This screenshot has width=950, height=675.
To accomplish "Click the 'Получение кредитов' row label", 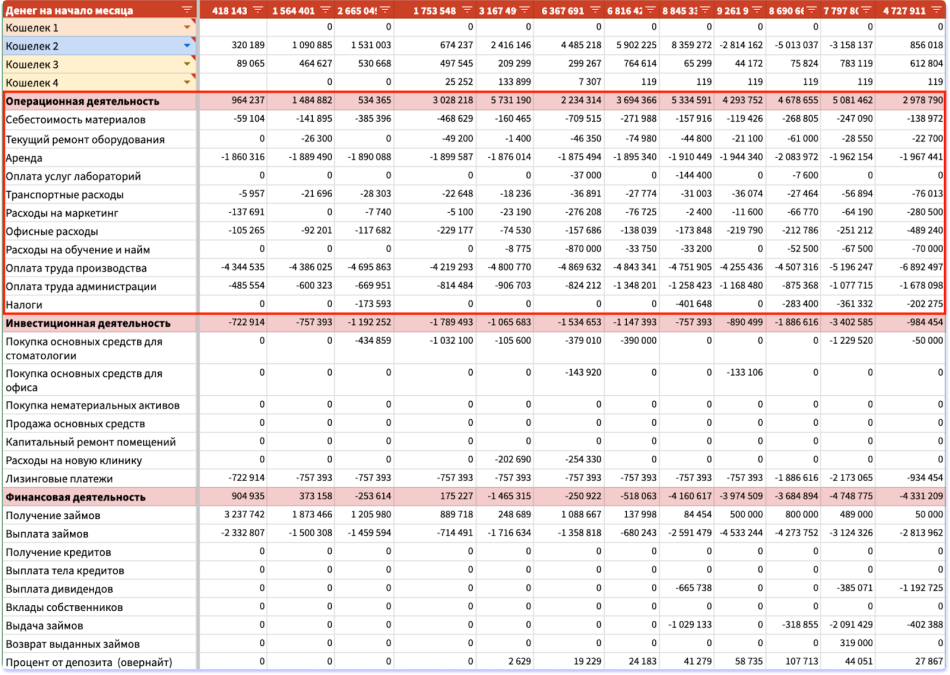I will pyautogui.click(x=58, y=553).
